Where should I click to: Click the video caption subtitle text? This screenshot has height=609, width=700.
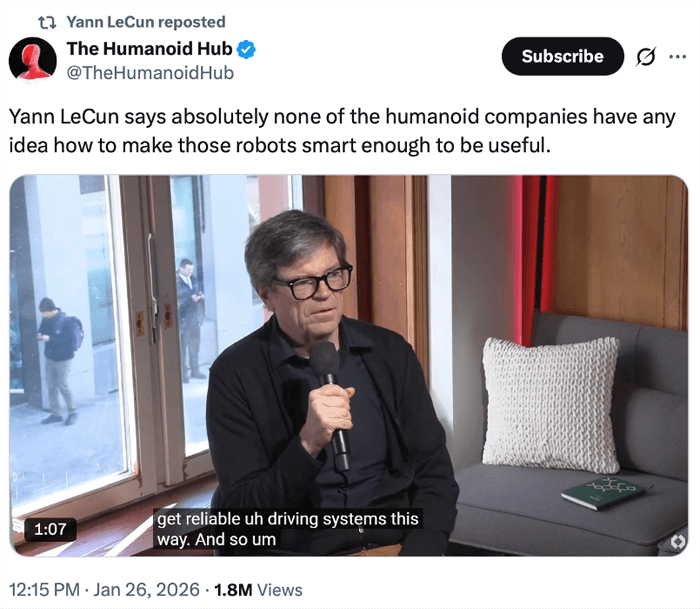click(286, 529)
